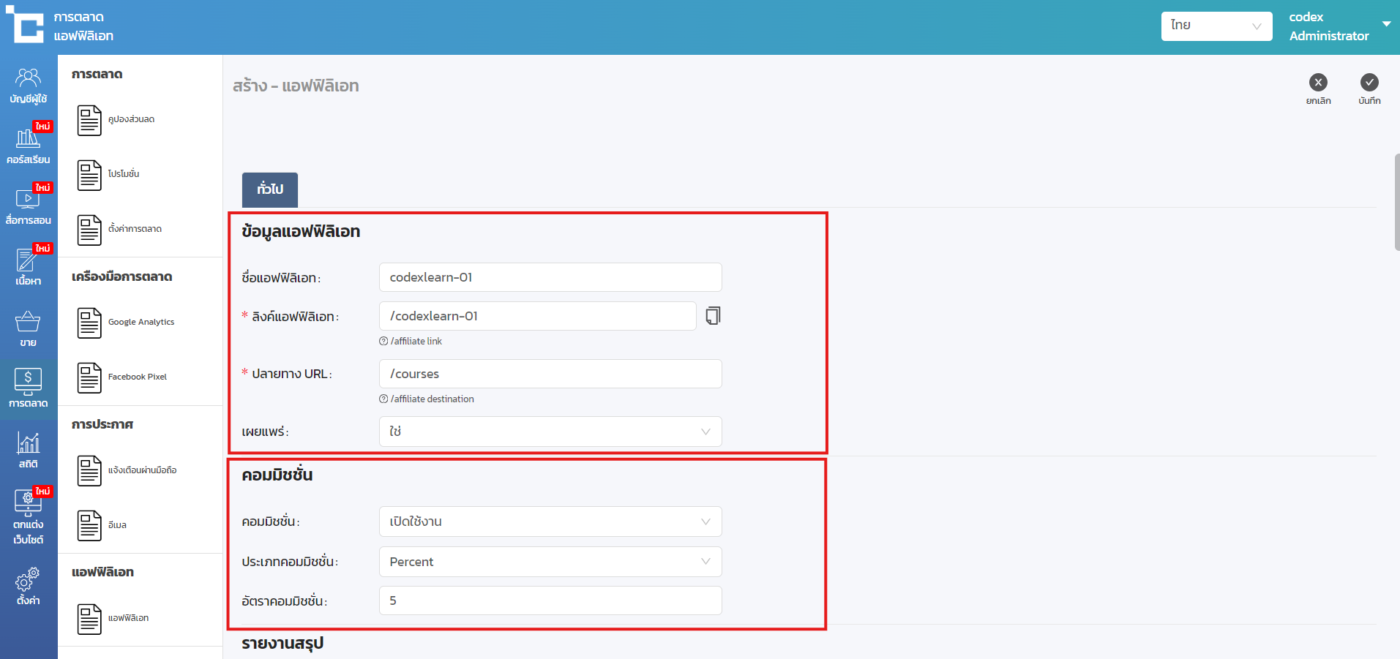Click the affiliate name input field
Image resolution: width=1400 pixels, height=659 pixels.
tap(550, 277)
